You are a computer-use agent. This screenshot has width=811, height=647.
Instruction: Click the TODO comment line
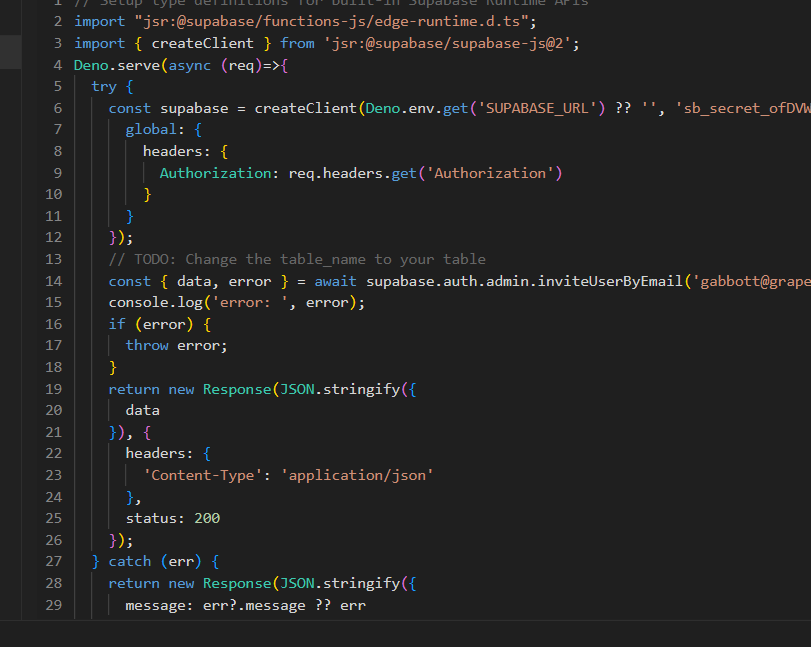[x=297, y=259]
